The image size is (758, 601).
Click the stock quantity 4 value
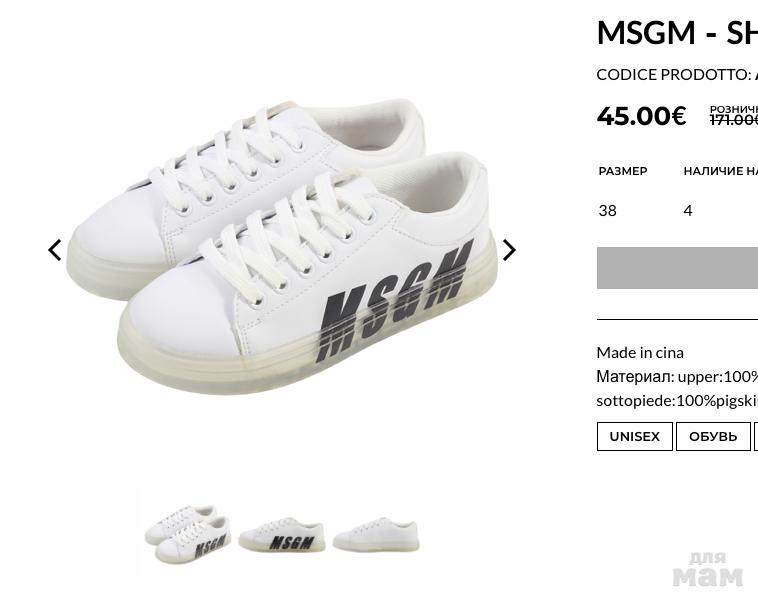(x=688, y=210)
